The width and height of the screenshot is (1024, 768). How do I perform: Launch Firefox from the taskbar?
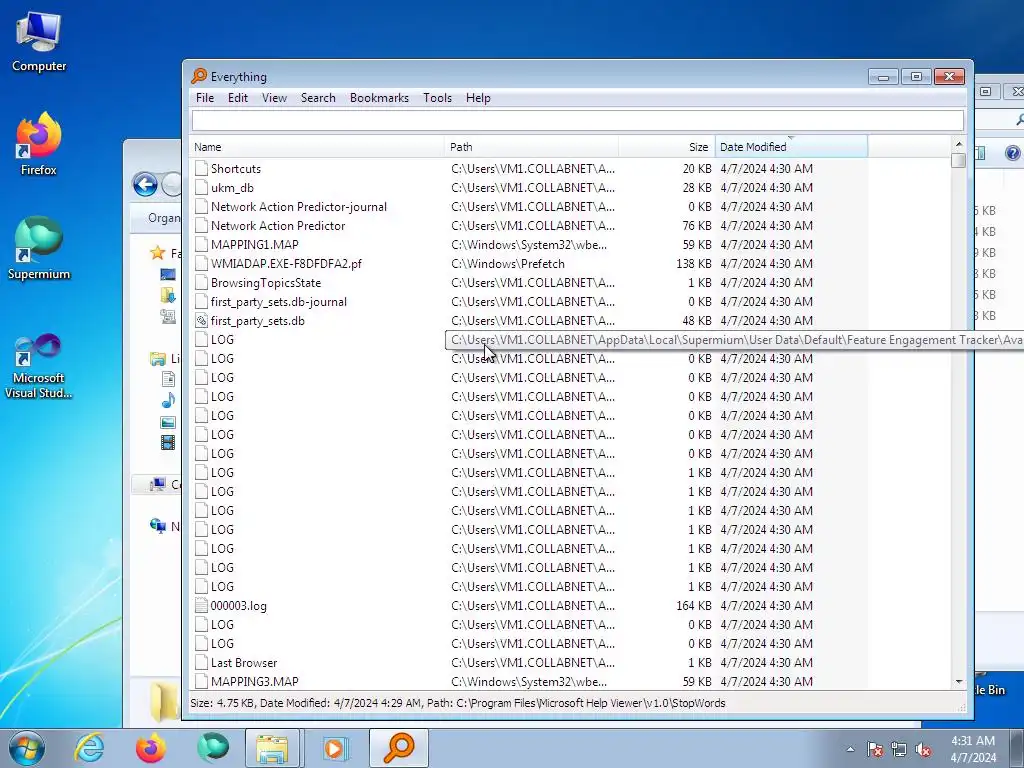click(x=151, y=748)
